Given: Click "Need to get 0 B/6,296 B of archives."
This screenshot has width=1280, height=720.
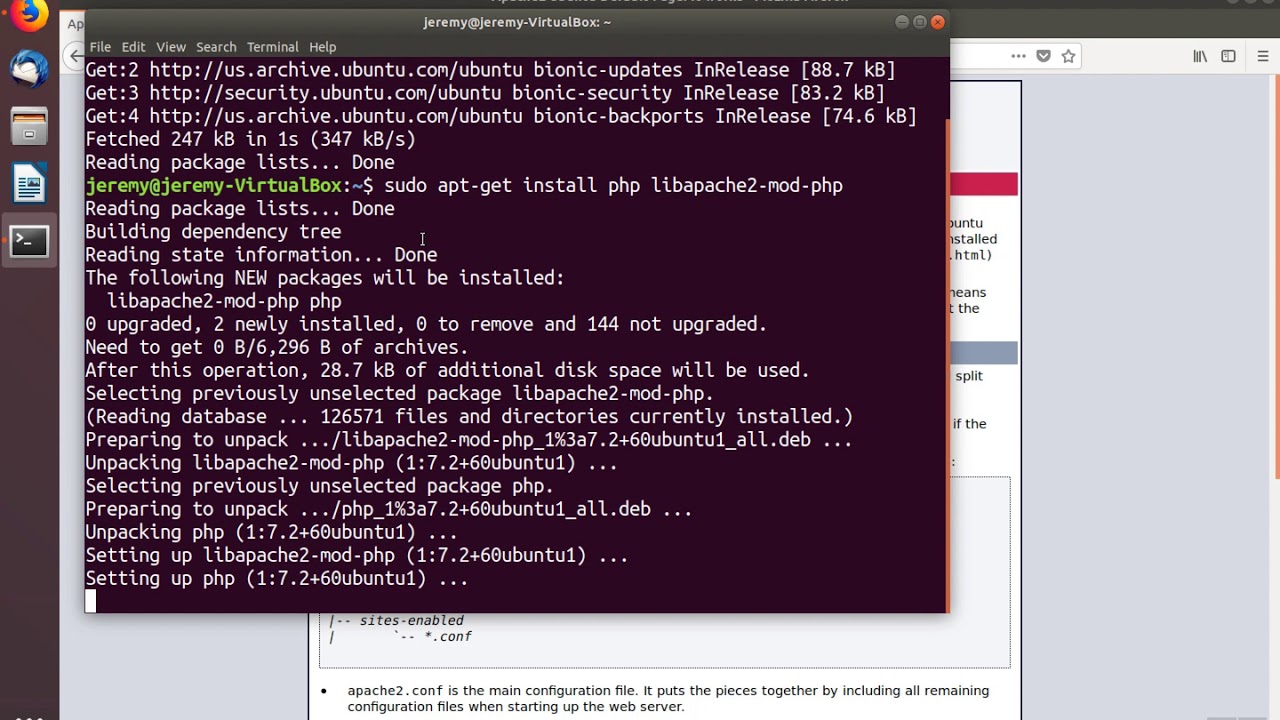Looking at the screenshot, I should [277, 347].
